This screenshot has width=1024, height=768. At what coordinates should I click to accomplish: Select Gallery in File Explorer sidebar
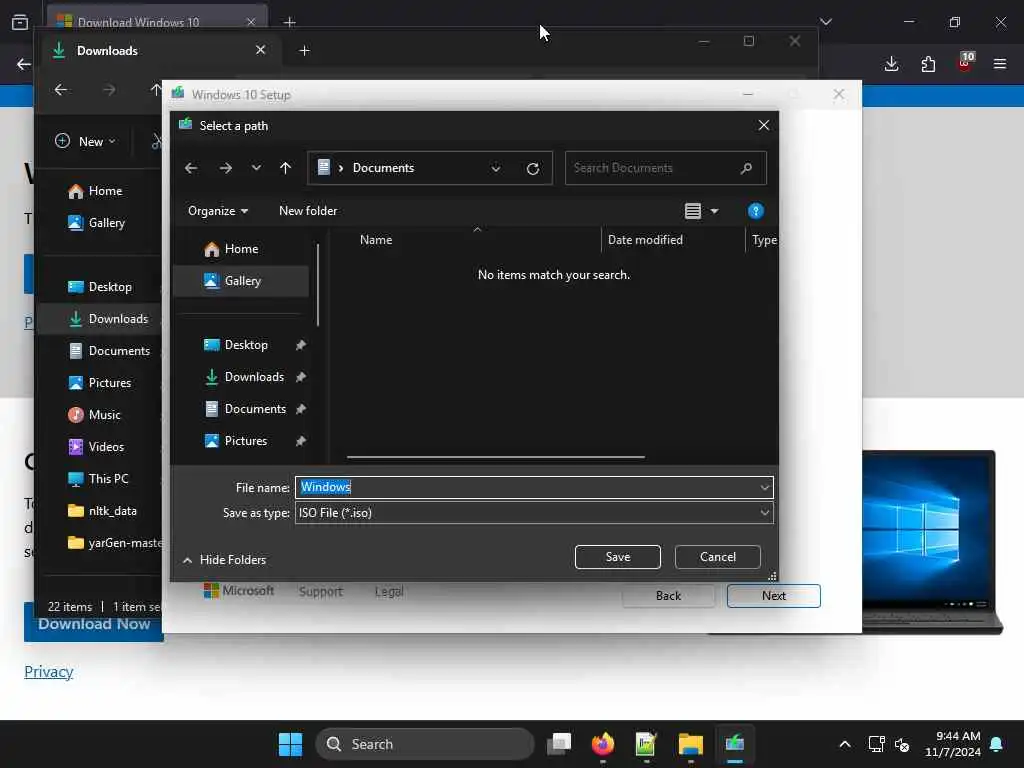(97, 223)
